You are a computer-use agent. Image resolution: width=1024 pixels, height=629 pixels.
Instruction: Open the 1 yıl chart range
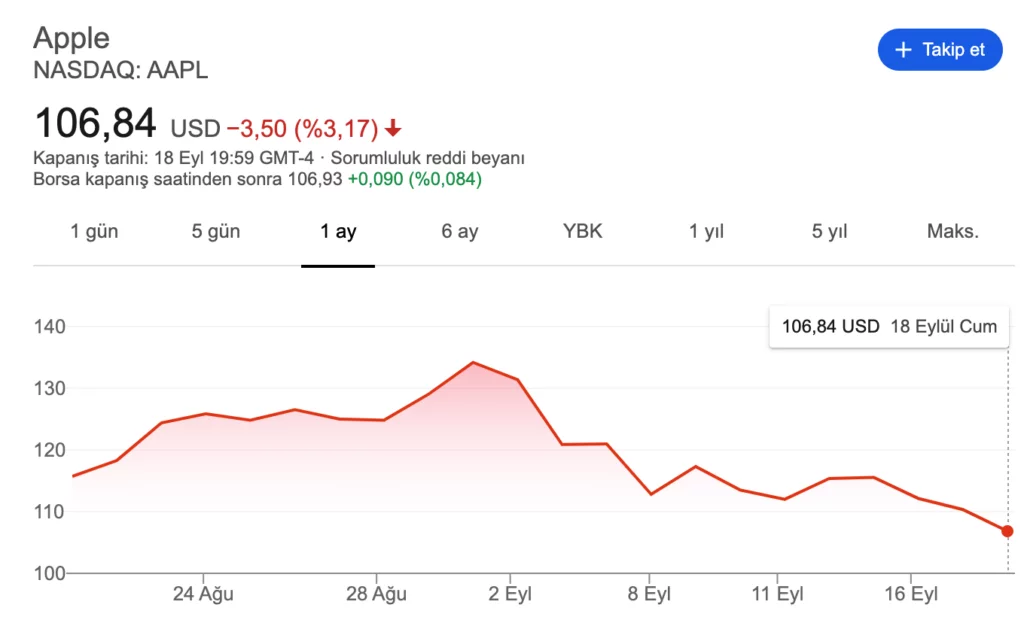[707, 231]
